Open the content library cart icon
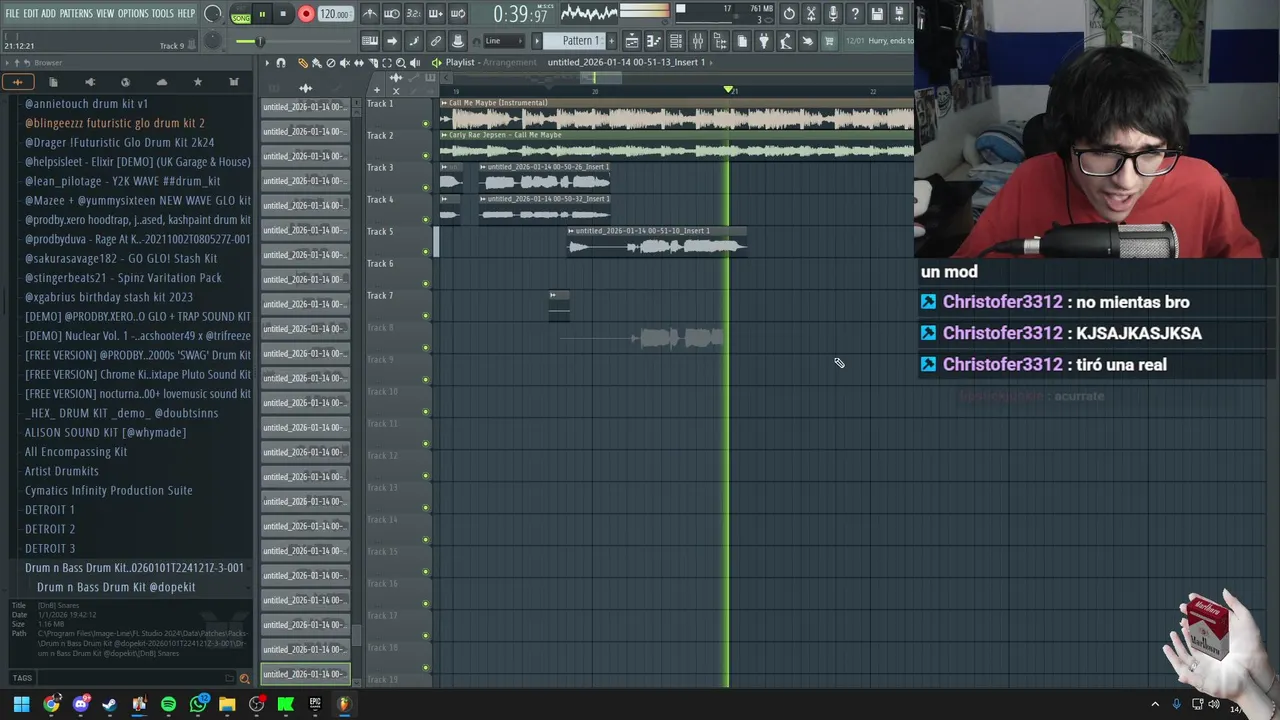1280x720 pixels. [x=829, y=41]
